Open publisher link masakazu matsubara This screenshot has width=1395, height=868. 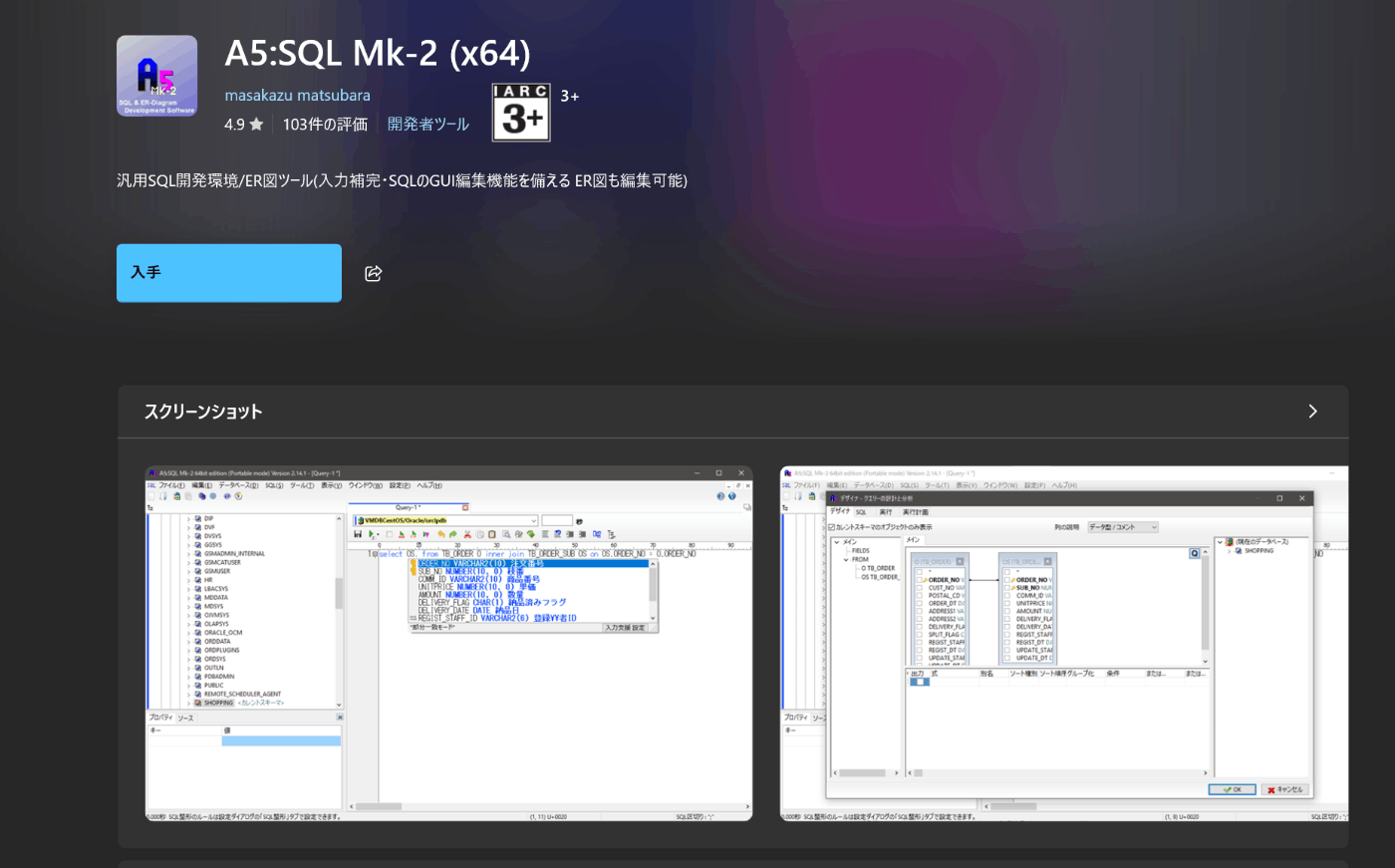coord(297,95)
